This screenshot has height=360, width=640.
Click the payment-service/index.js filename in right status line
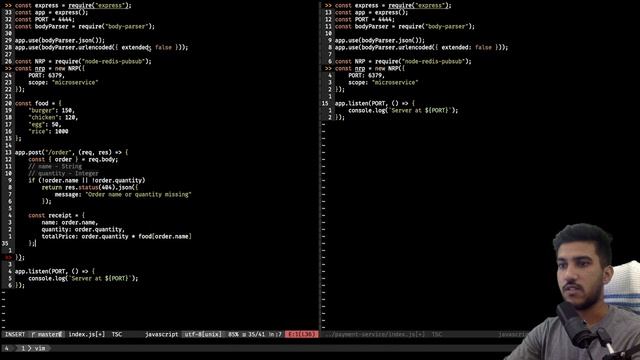coord(375,334)
